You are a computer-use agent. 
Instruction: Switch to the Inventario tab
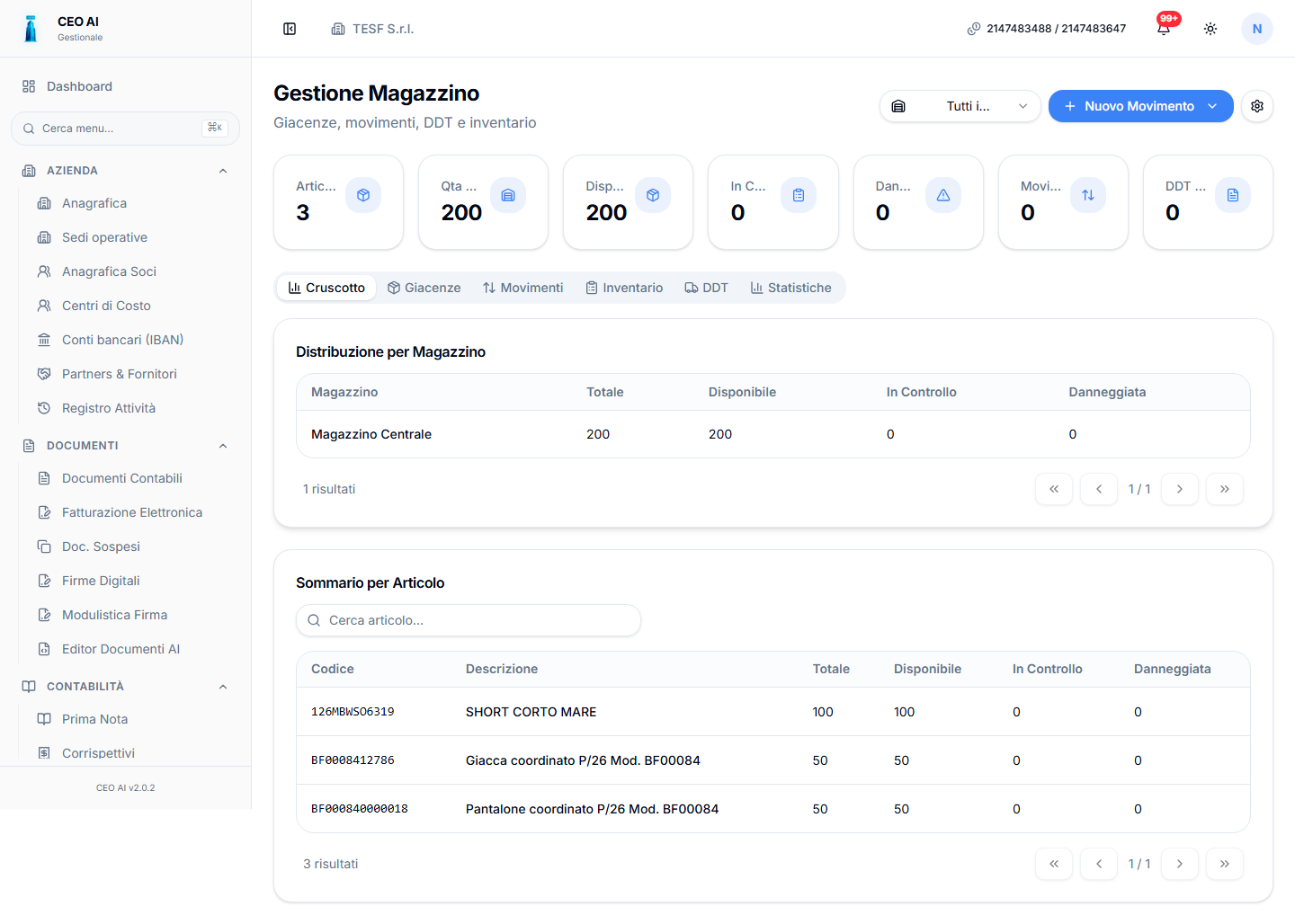click(x=624, y=288)
